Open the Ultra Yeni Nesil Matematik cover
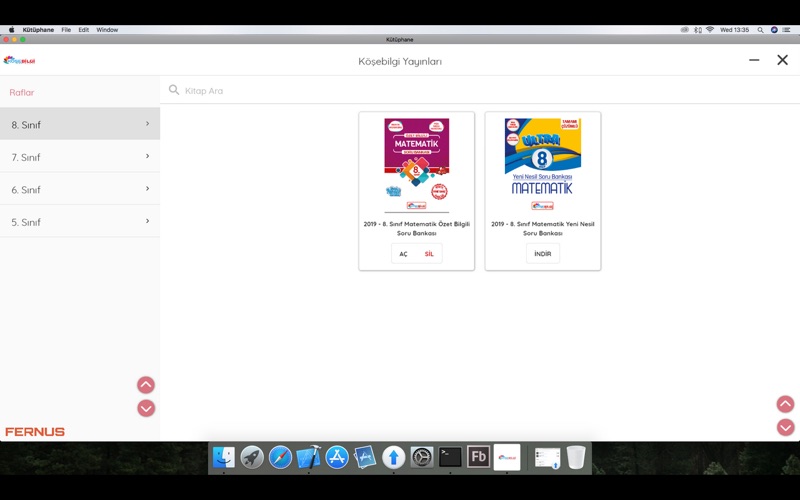Screen dimensions: 800x500 [543, 165]
